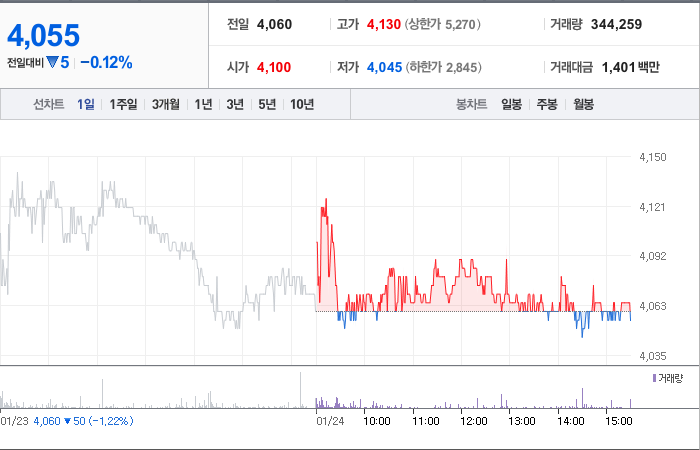Click the 고가 value 4,130
The image size is (700, 450).
pos(383,24)
